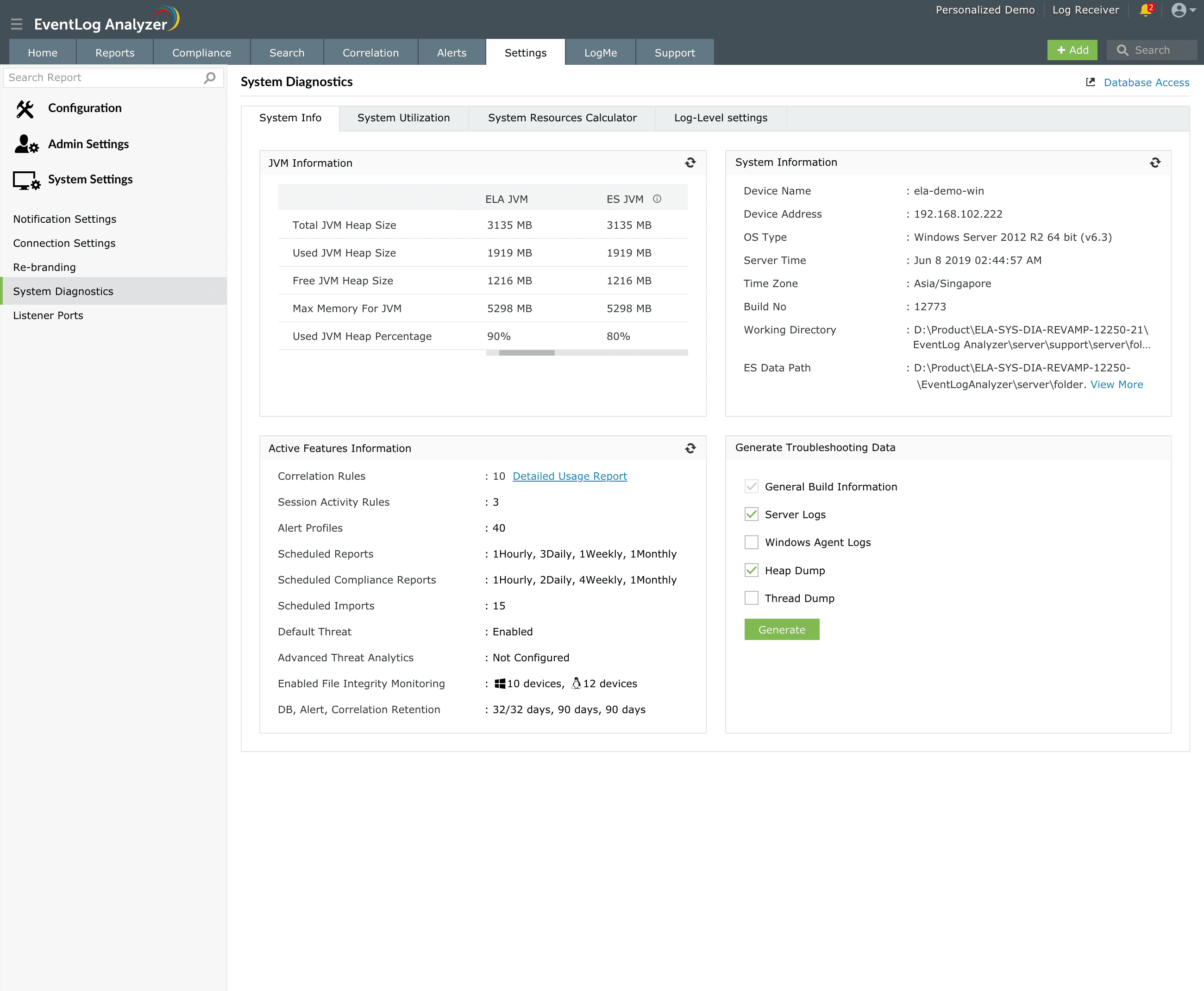
Task: Switch to the System Utilization tab
Action: [404, 118]
